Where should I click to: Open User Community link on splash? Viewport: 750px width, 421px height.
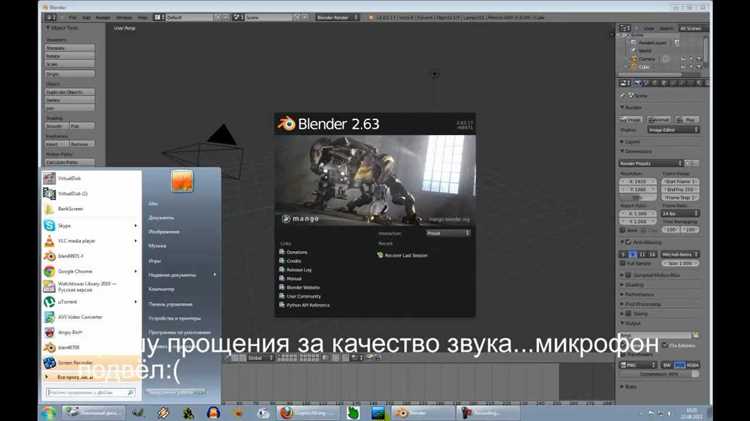(x=303, y=296)
